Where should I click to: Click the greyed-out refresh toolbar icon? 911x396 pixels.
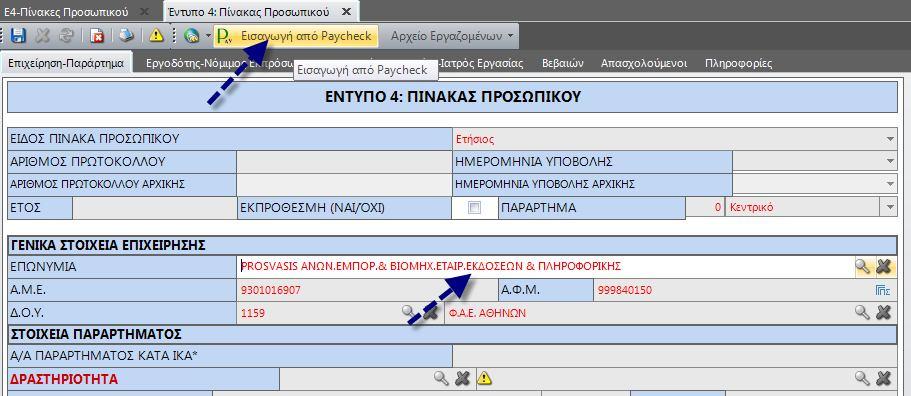click(x=66, y=36)
